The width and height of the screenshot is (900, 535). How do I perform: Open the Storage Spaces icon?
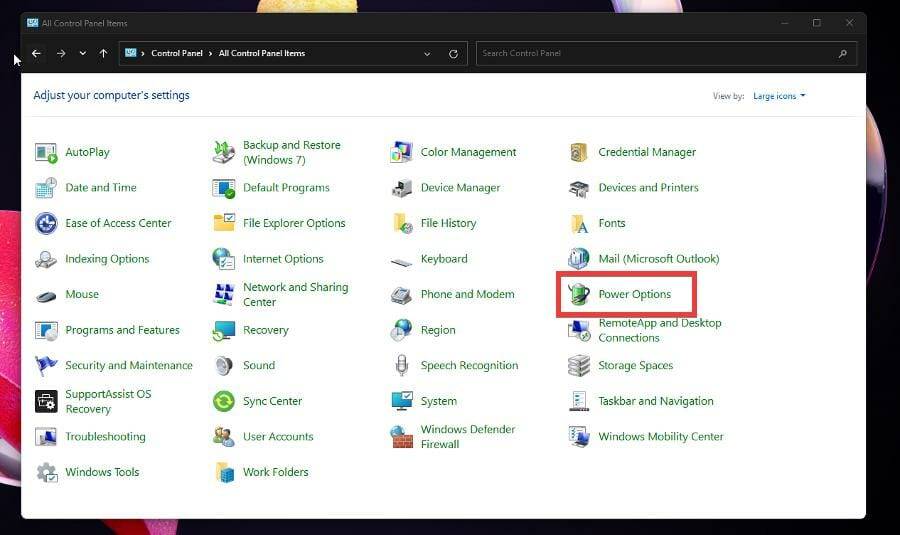(579, 366)
